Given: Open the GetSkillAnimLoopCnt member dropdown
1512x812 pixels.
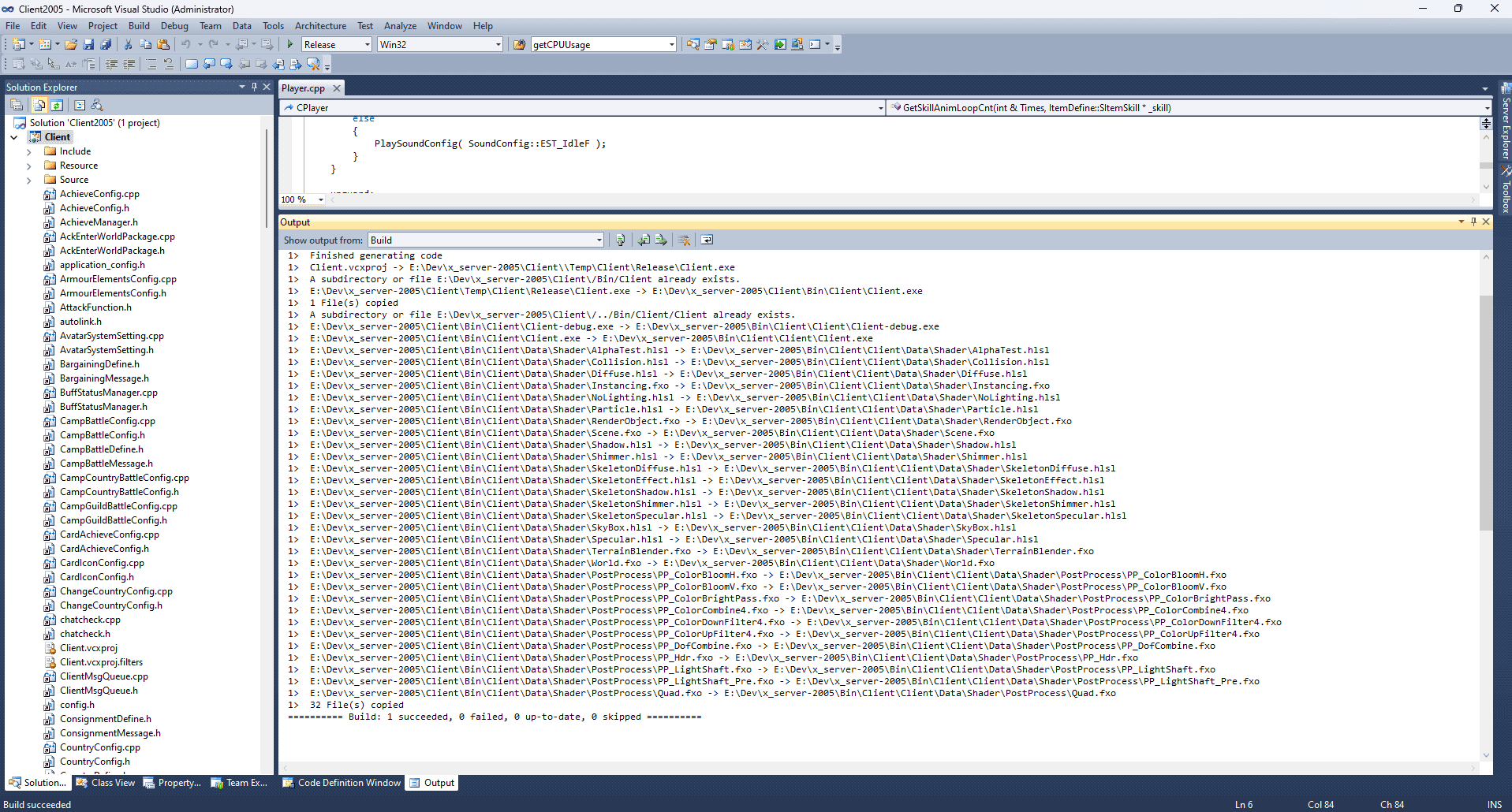Looking at the screenshot, I should click(1488, 108).
